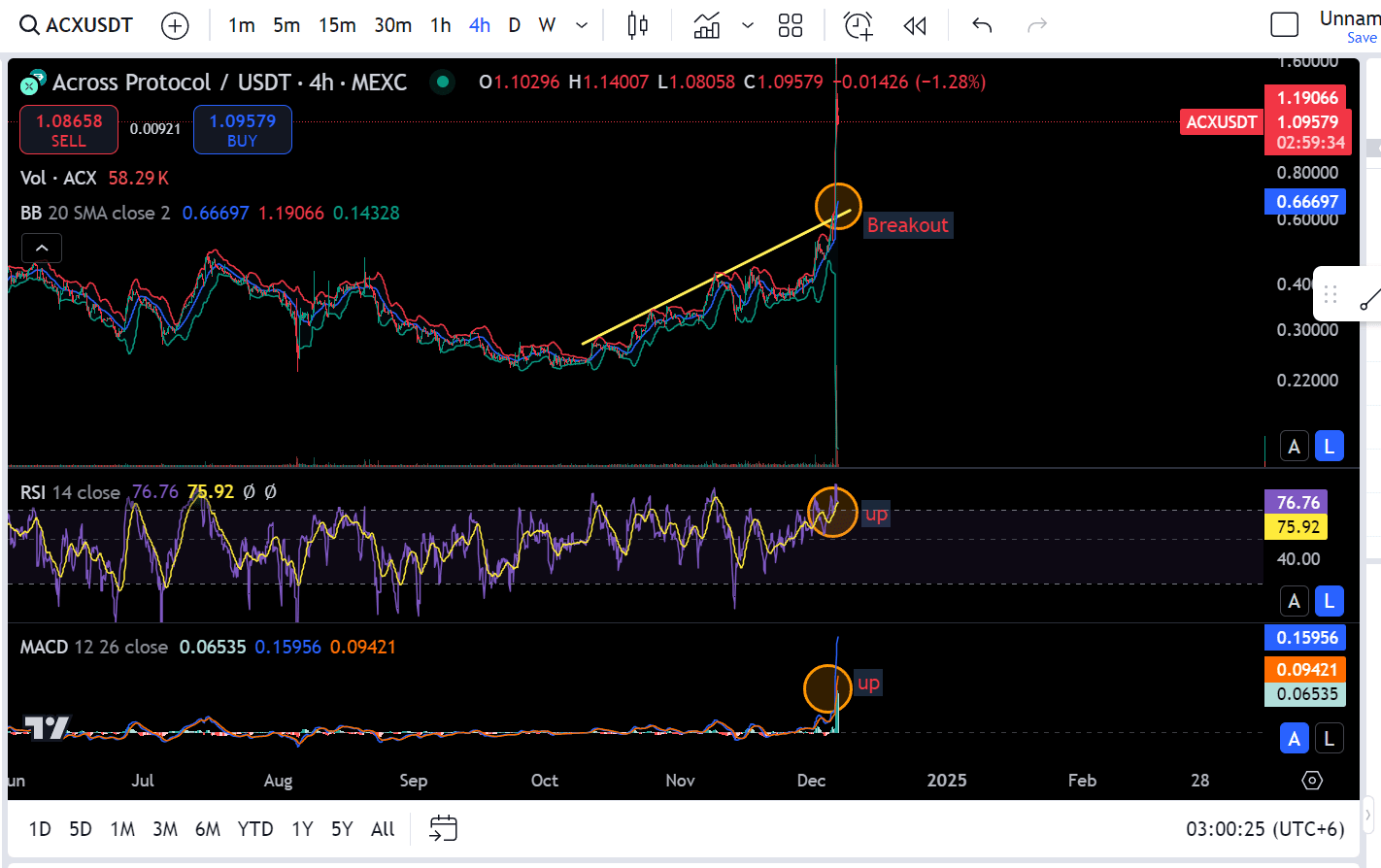Switch to 5m interval
The width and height of the screenshot is (1381, 868).
(x=286, y=25)
